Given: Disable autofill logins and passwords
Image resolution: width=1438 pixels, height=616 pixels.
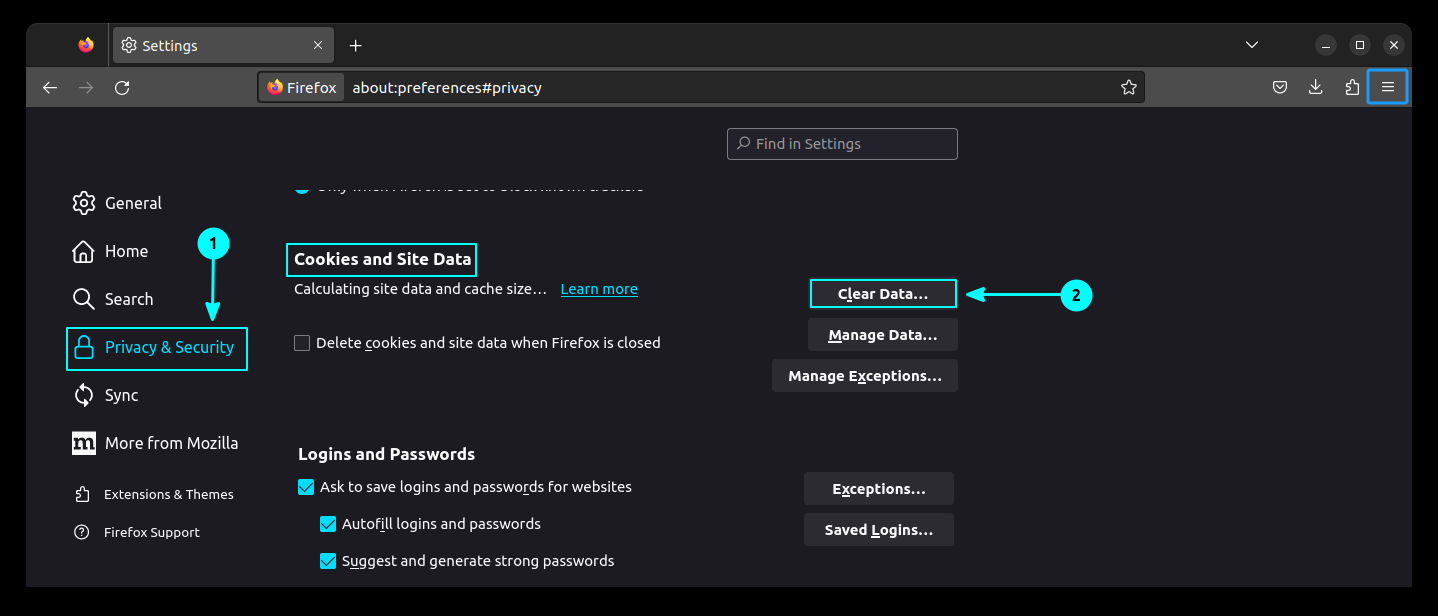Looking at the screenshot, I should pyautogui.click(x=328, y=523).
